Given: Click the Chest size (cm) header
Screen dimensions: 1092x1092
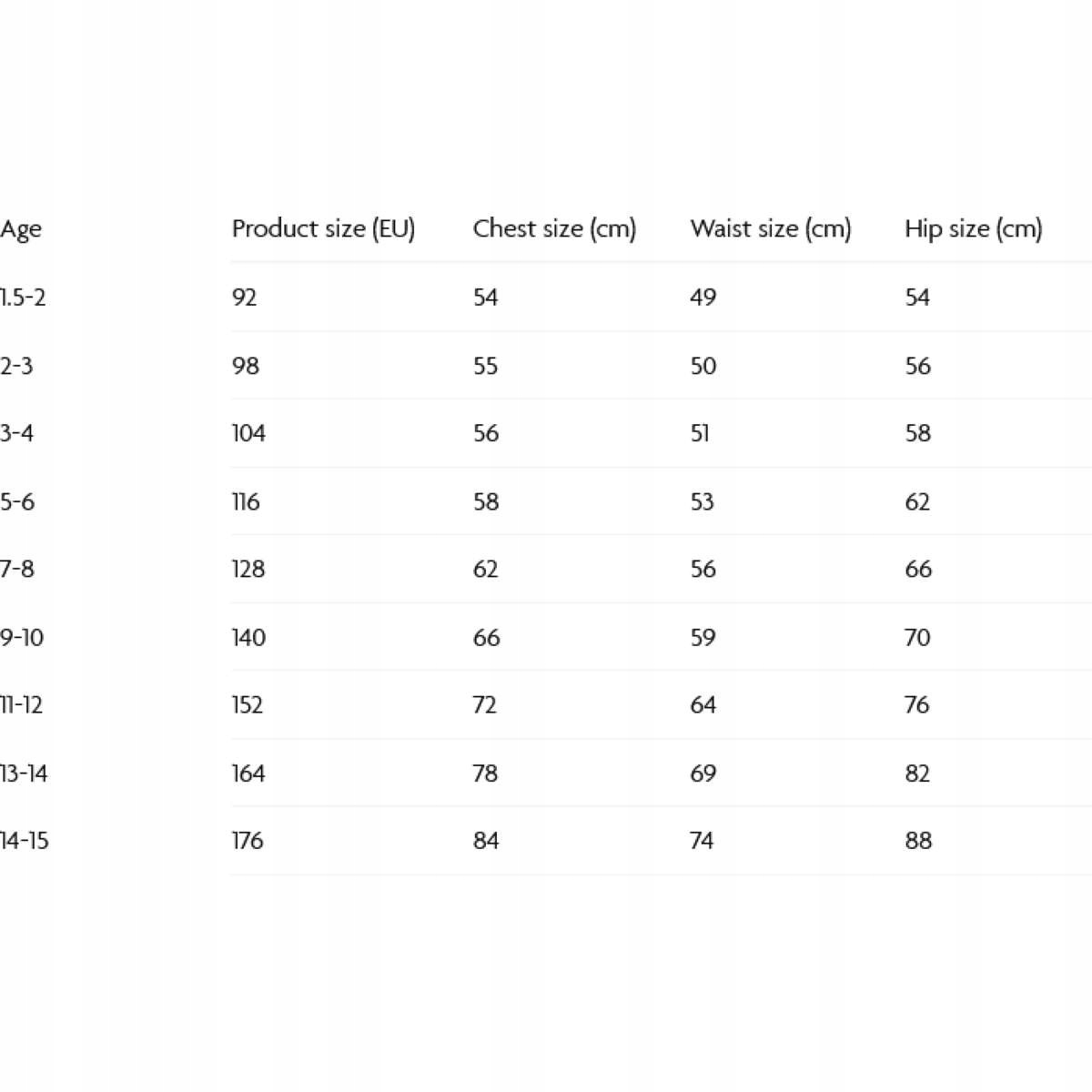Looking at the screenshot, I should [x=553, y=228].
